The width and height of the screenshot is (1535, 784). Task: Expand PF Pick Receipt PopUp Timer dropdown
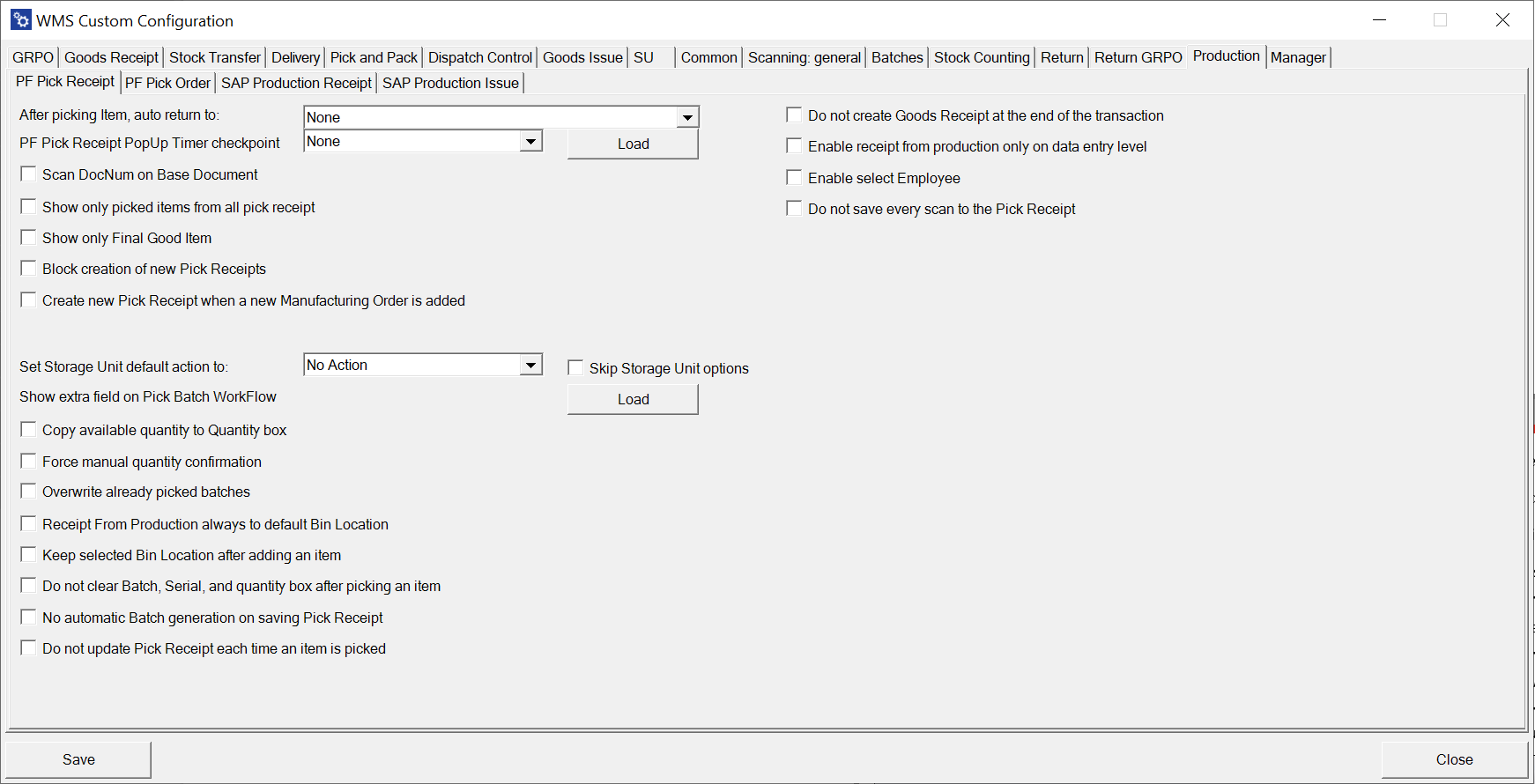[x=530, y=142]
